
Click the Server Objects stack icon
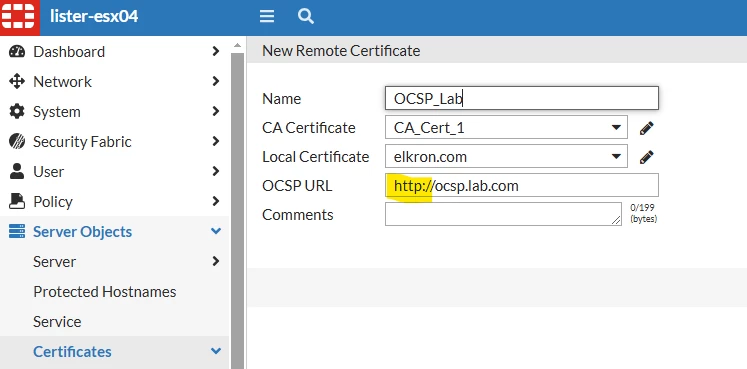click(x=17, y=231)
